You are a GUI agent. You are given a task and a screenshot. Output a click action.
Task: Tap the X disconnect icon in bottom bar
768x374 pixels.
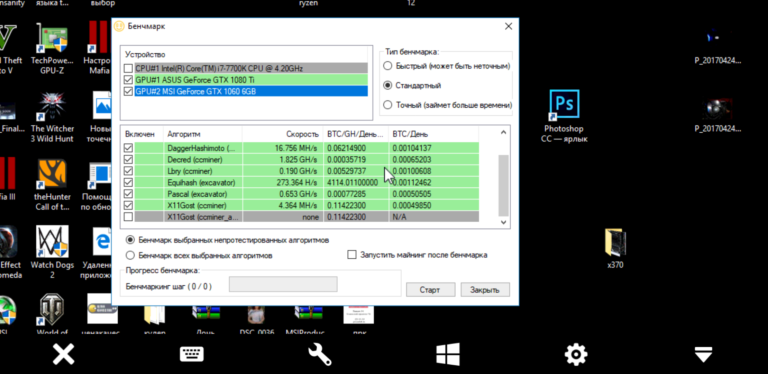64,354
